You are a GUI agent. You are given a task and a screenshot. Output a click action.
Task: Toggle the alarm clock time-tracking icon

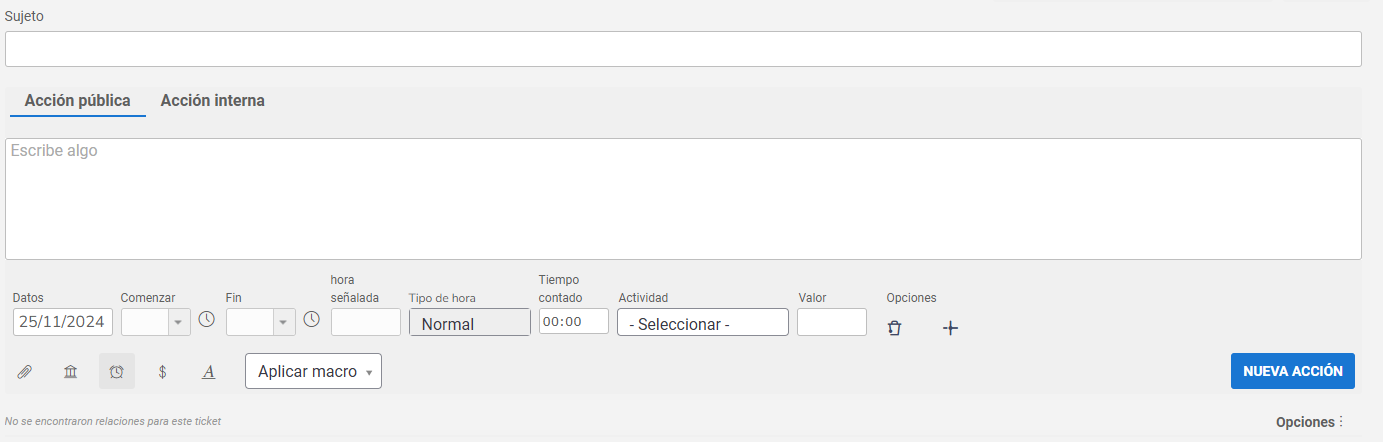click(117, 371)
